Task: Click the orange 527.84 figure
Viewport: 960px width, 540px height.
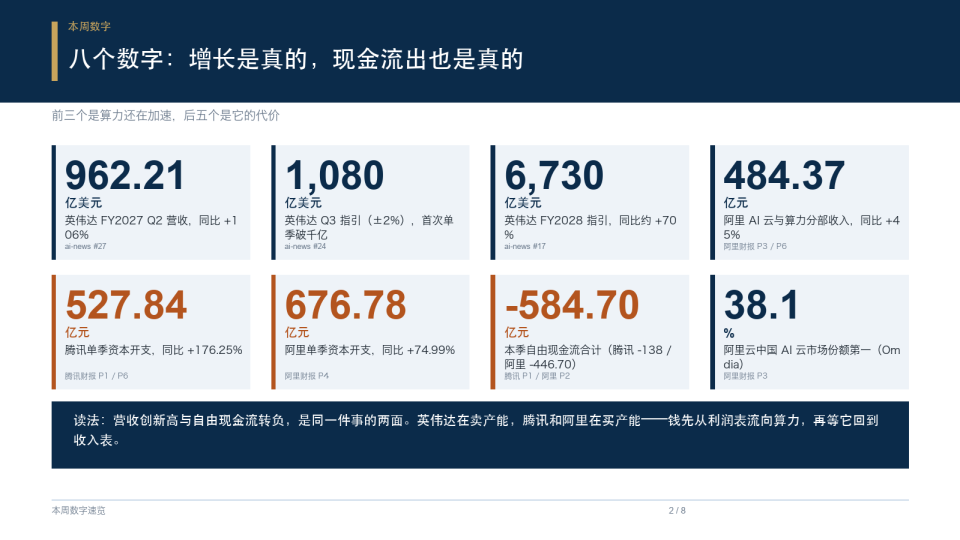Action: tap(126, 305)
